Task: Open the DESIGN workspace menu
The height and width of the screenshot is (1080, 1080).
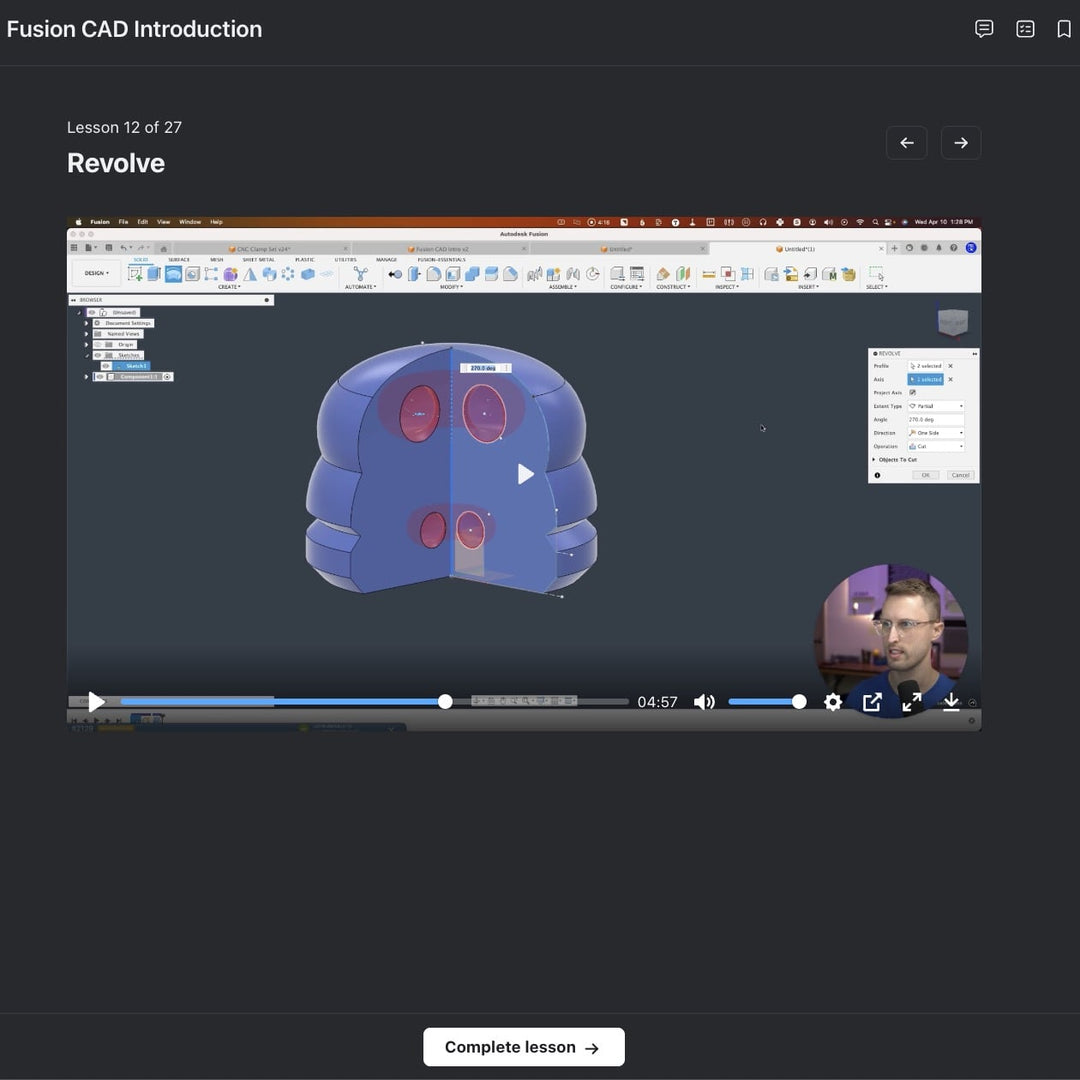Action: (96, 273)
